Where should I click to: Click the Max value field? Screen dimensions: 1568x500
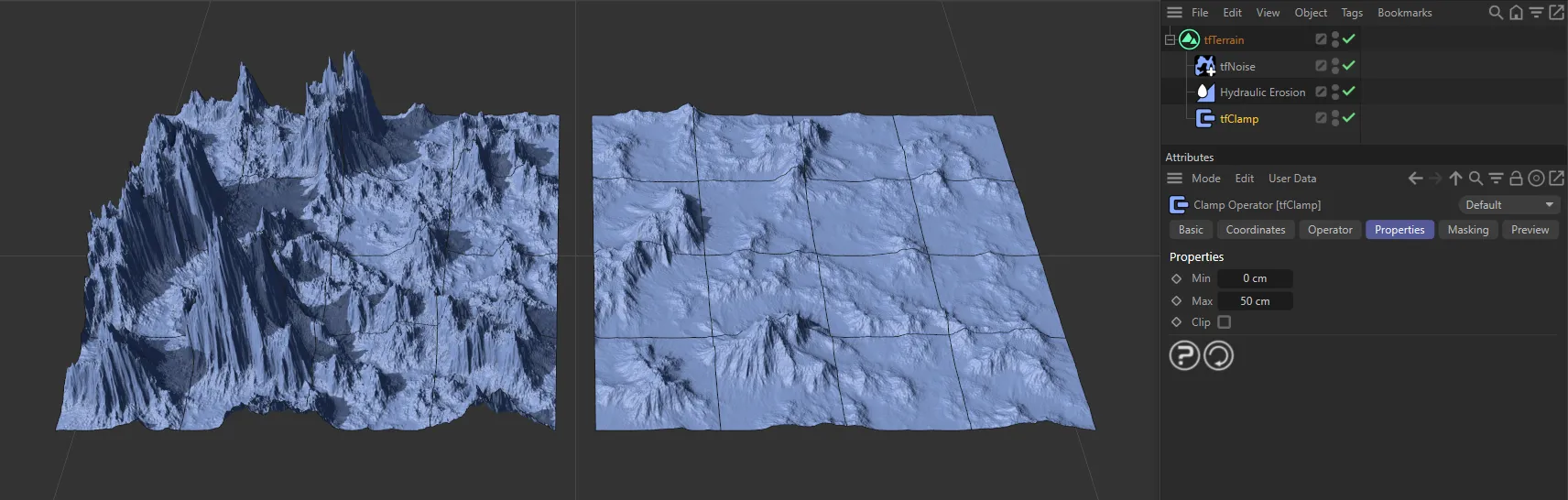[x=1255, y=301]
